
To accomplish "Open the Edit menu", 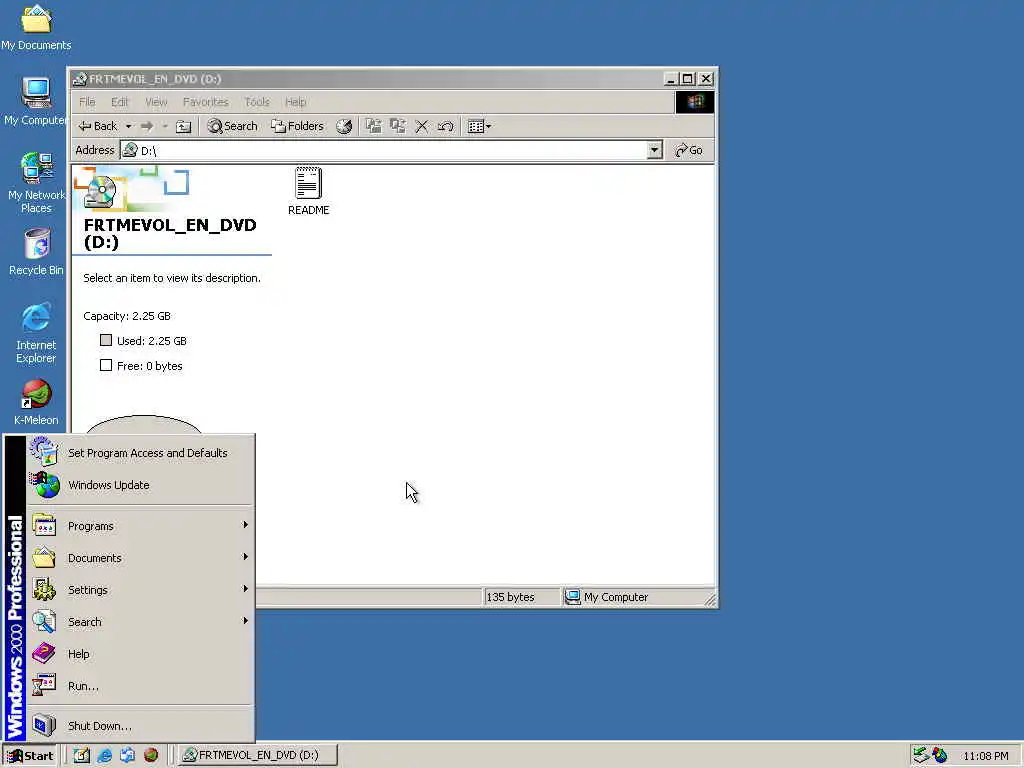I will [x=120, y=102].
